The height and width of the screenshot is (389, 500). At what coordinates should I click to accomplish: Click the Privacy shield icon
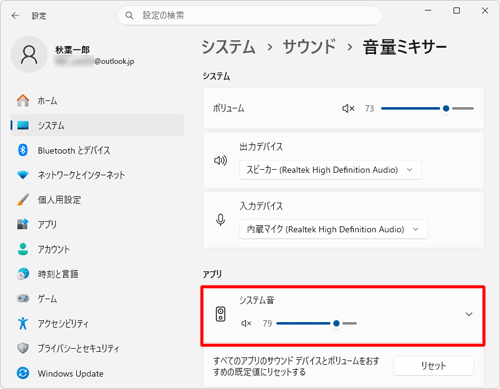pyautogui.click(x=23, y=348)
